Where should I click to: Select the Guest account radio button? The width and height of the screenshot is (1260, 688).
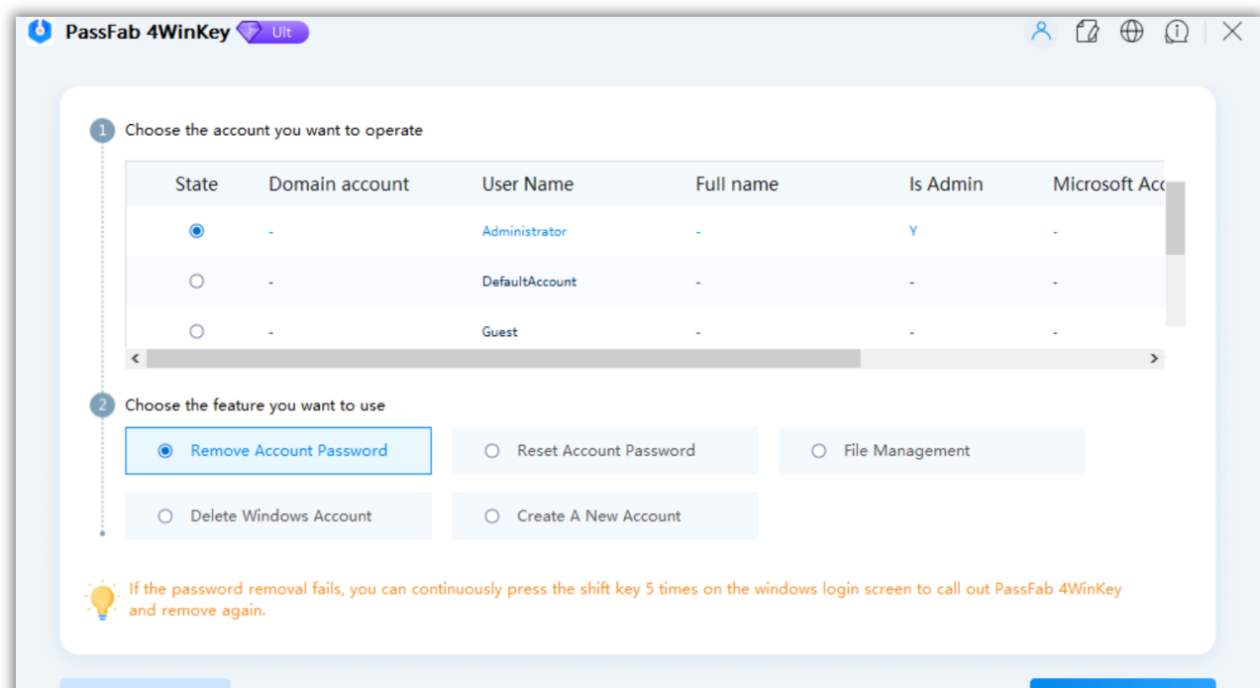(x=197, y=331)
